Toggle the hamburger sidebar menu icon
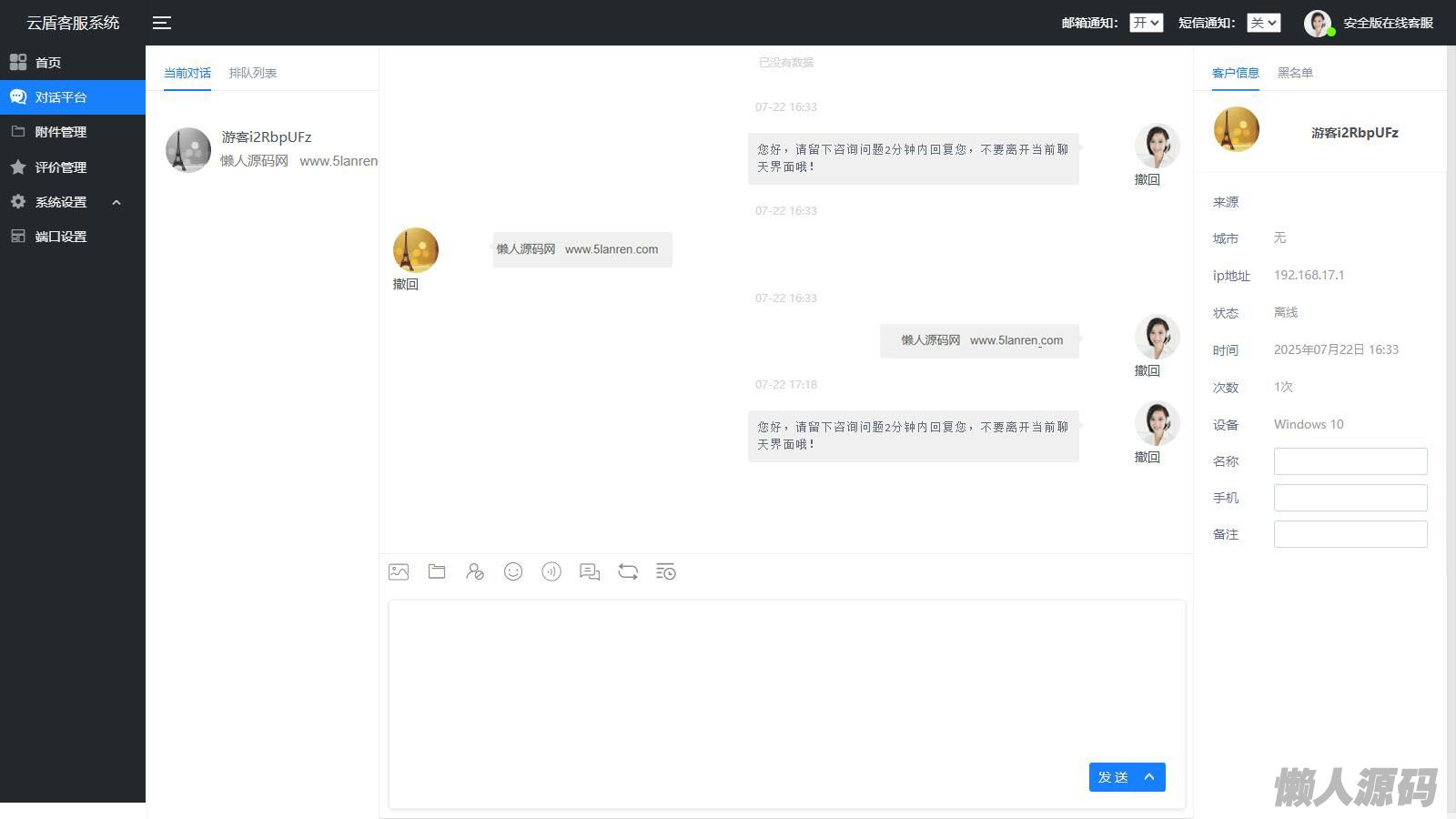 click(x=162, y=23)
